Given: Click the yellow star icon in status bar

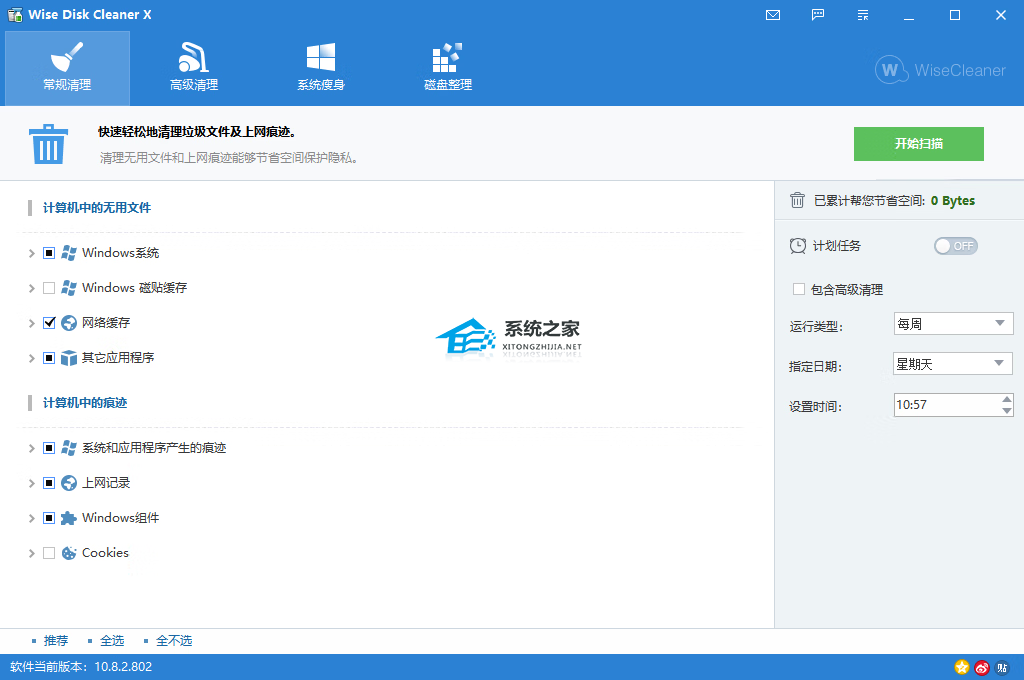Looking at the screenshot, I should pos(962,667).
